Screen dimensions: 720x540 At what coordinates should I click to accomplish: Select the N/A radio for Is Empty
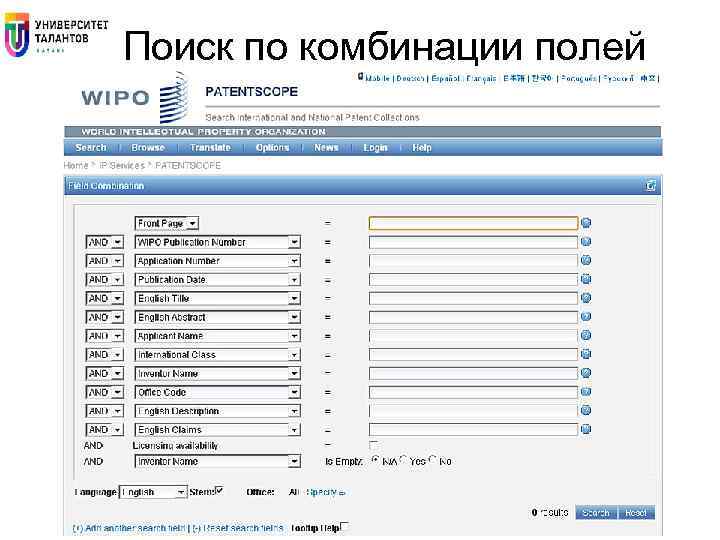375,460
